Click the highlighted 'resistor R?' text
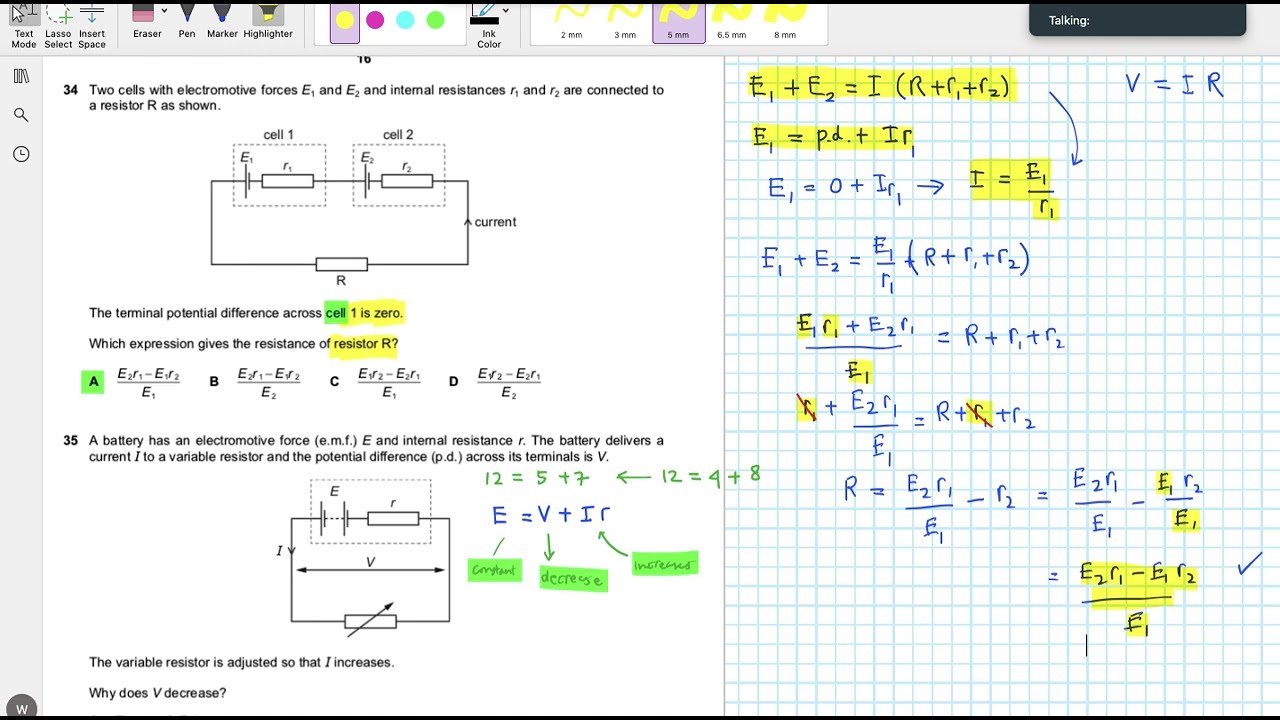Screen dimensions: 1280x720 [x=366, y=344]
